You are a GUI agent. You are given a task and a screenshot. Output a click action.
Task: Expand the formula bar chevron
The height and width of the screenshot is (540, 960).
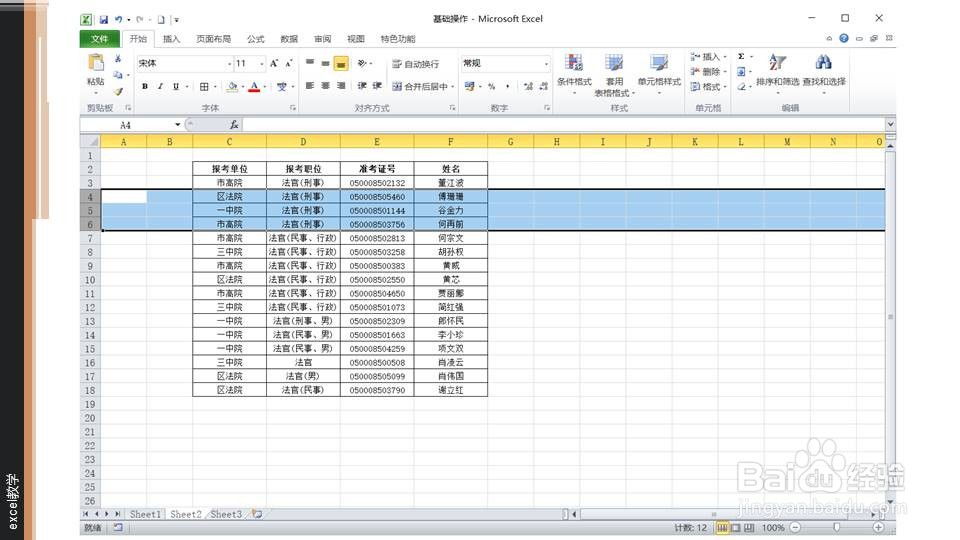[x=890, y=124]
